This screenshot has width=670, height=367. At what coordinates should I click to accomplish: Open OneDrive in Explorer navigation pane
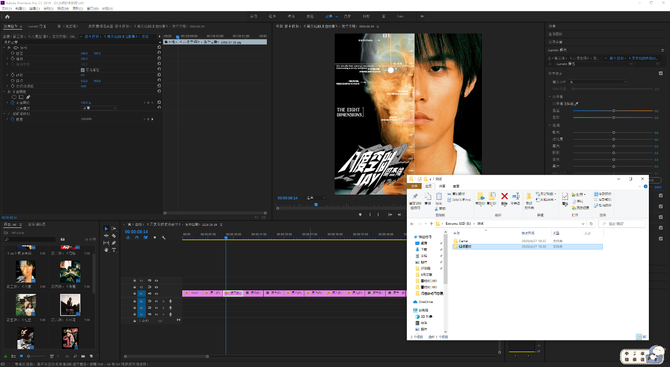(x=422, y=302)
